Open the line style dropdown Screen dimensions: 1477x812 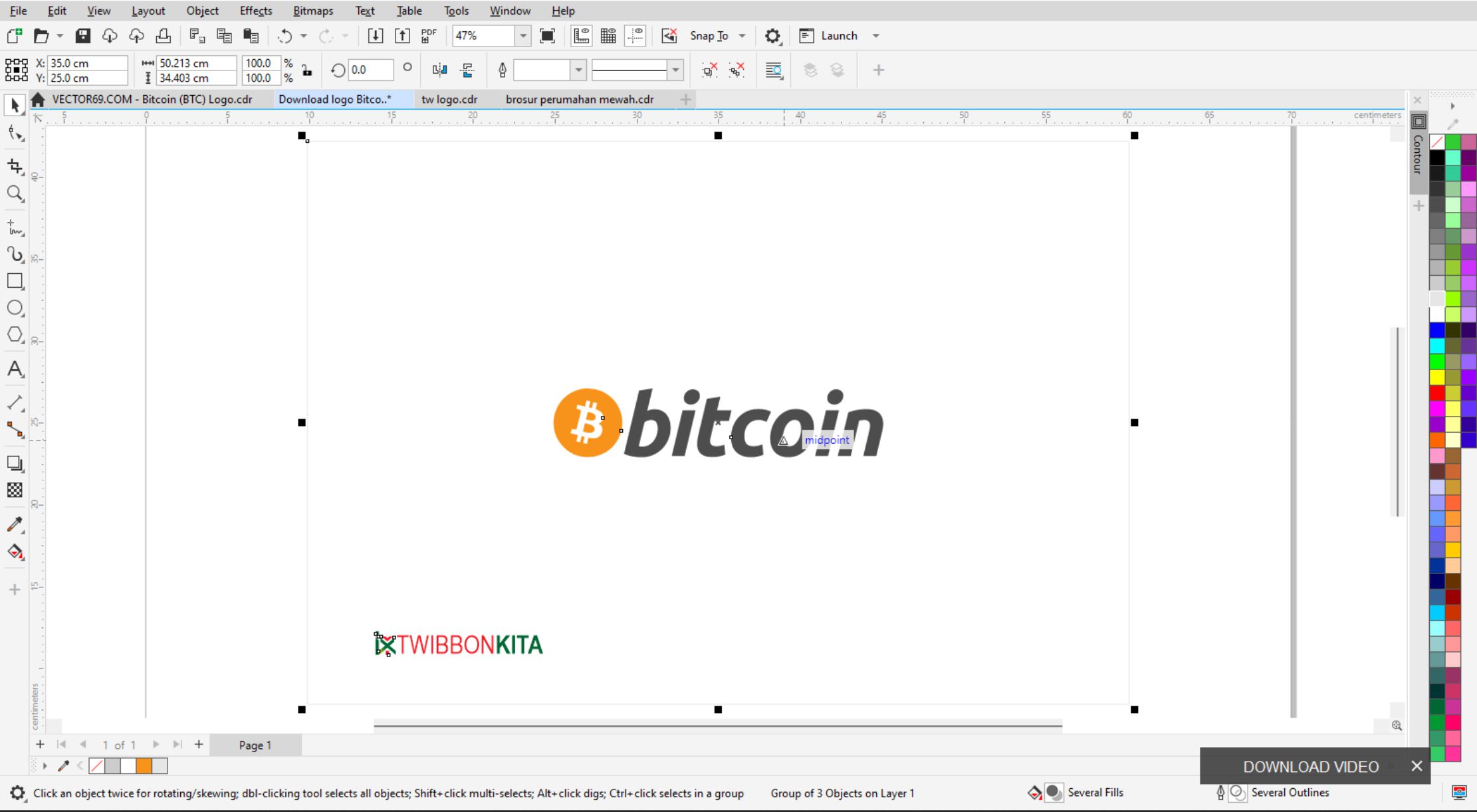click(675, 70)
